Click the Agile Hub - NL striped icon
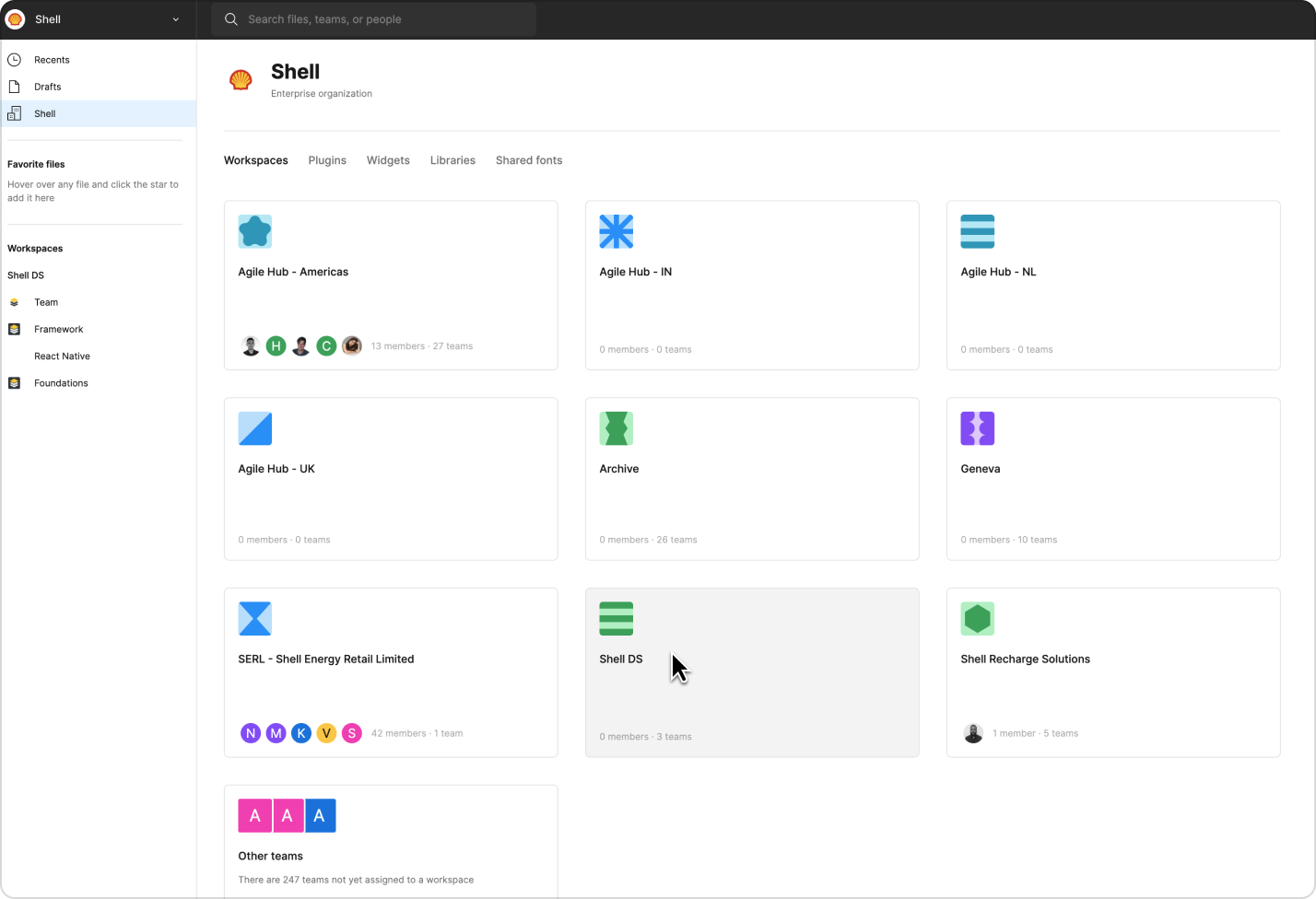This screenshot has width=1316, height=899. [x=978, y=231]
